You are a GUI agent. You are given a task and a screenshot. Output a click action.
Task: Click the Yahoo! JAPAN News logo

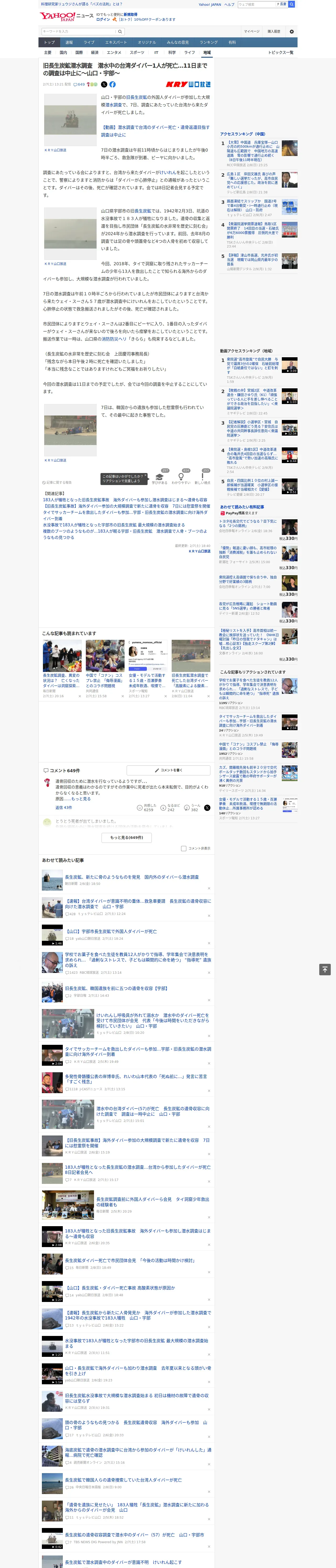pos(66,16)
